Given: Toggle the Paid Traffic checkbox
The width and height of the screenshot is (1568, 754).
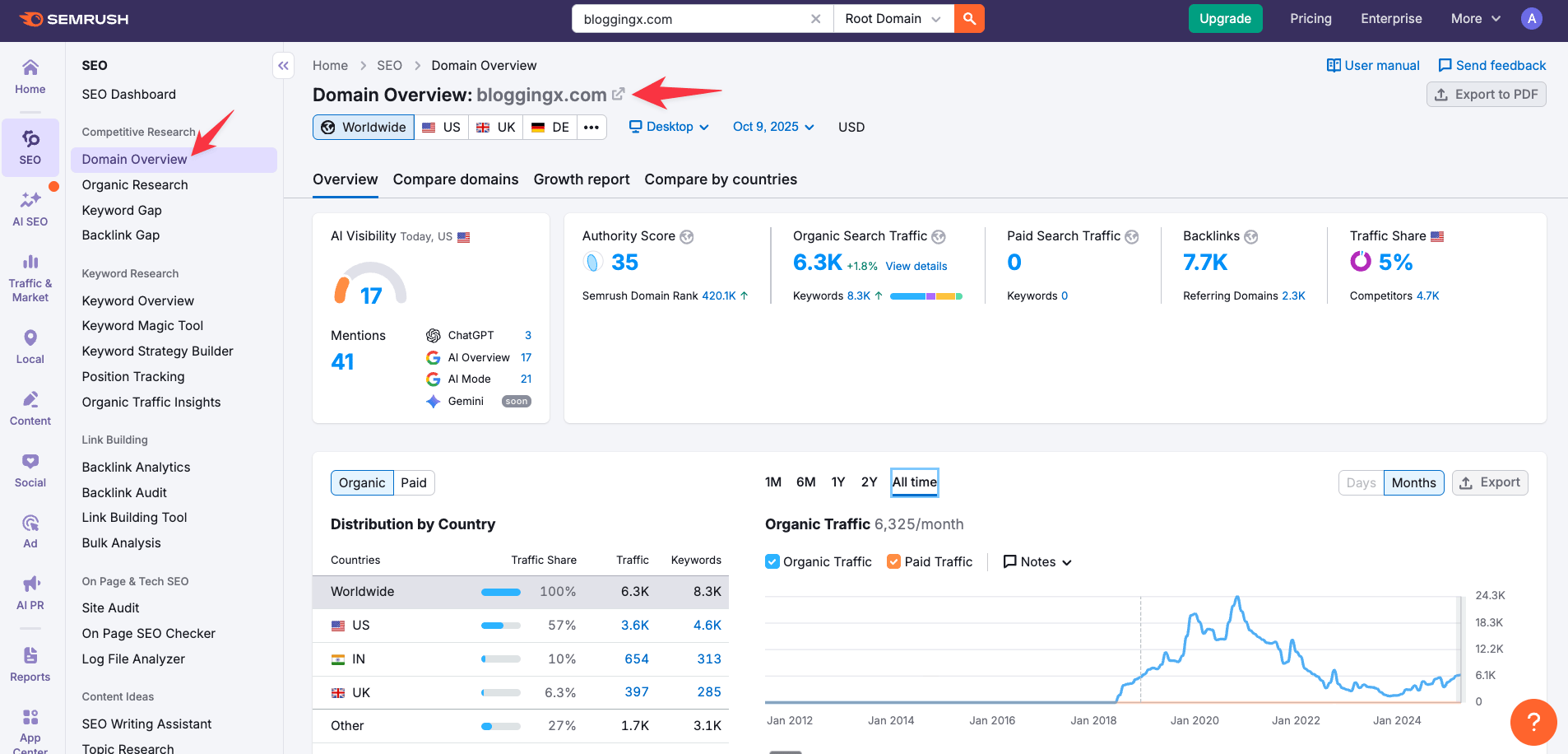Looking at the screenshot, I should [x=893, y=561].
